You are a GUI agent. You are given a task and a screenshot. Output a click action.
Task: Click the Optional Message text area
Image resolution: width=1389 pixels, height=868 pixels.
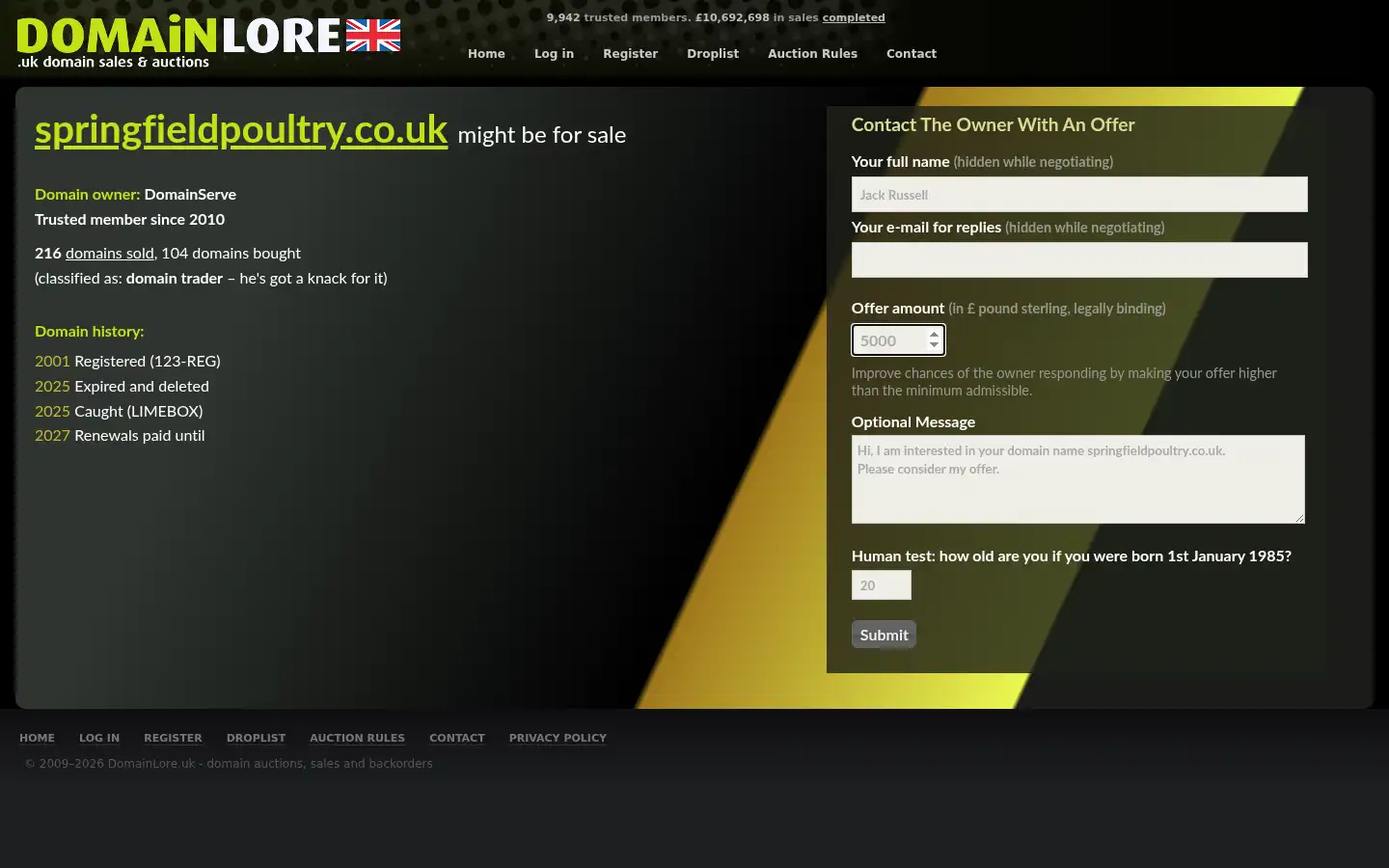(1078, 479)
